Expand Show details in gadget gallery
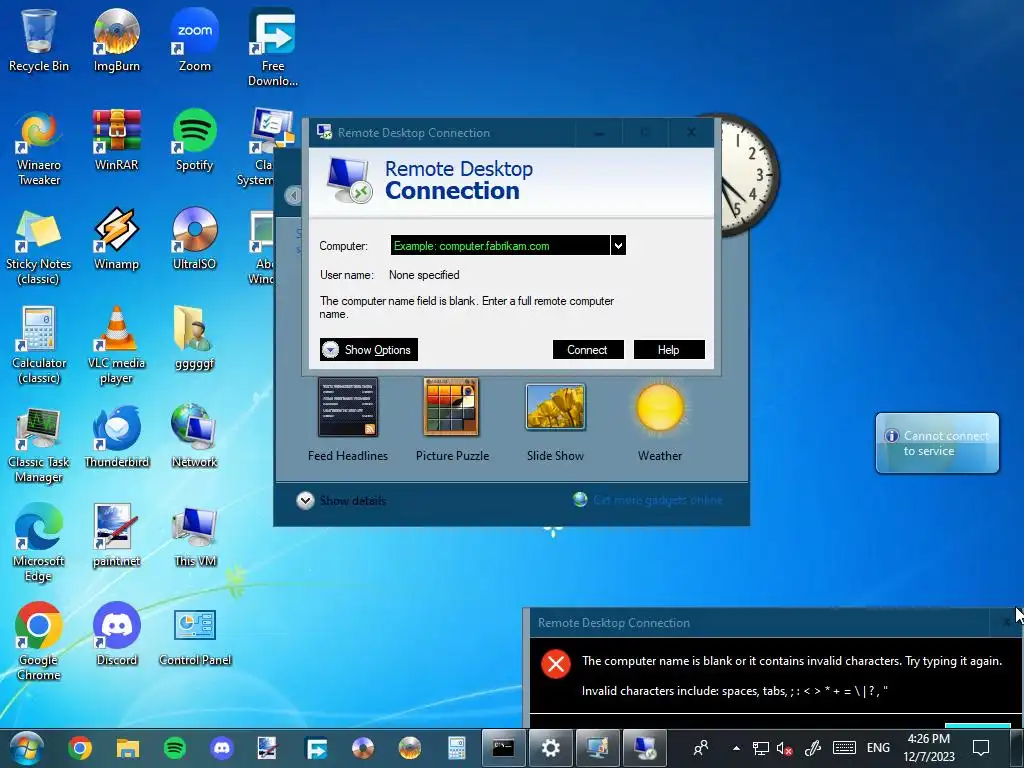This screenshot has height=768, width=1024. 341,501
